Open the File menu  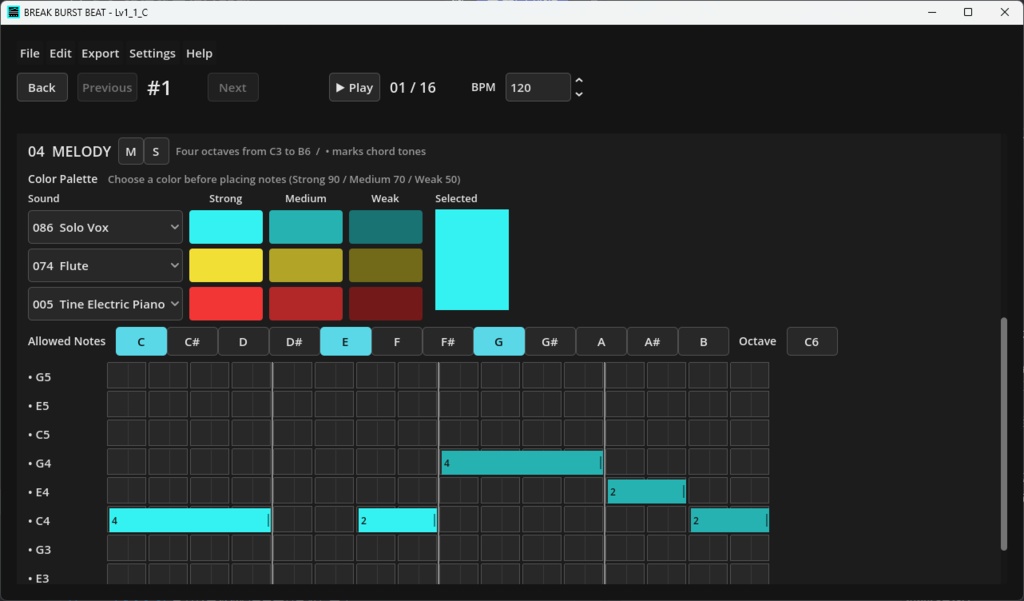pyautogui.click(x=29, y=54)
